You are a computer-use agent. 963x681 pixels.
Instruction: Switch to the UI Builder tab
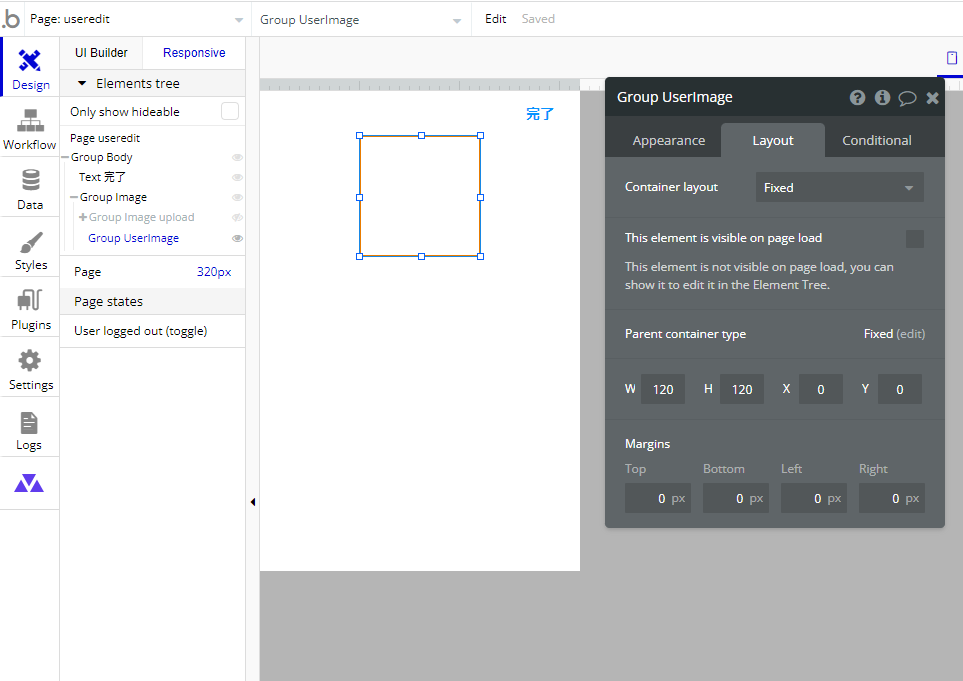click(101, 53)
